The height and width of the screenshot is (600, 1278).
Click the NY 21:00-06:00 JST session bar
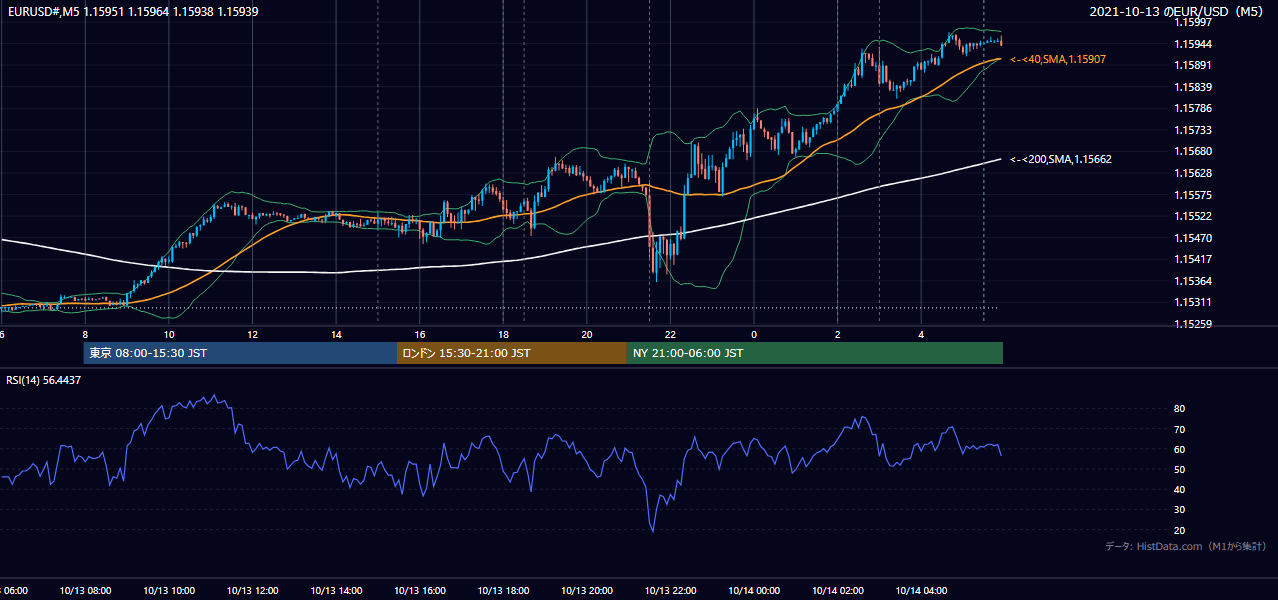[815, 353]
